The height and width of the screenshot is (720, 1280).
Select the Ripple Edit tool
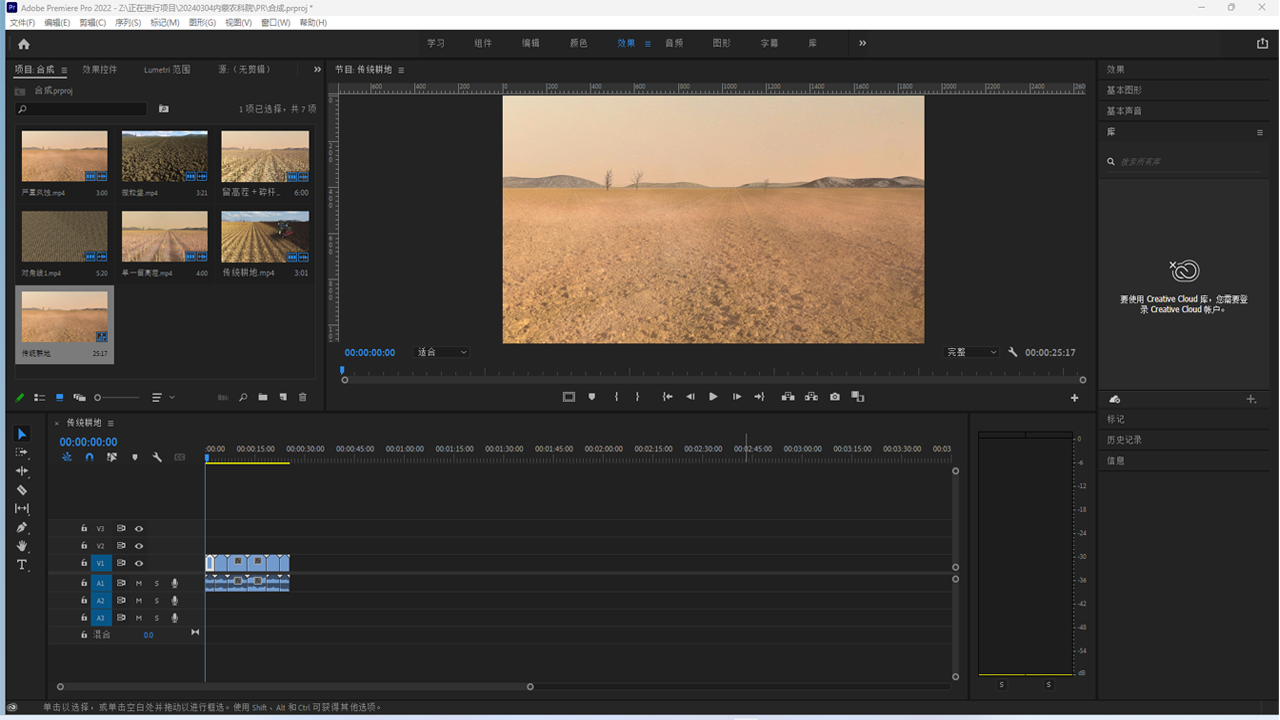pos(22,471)
